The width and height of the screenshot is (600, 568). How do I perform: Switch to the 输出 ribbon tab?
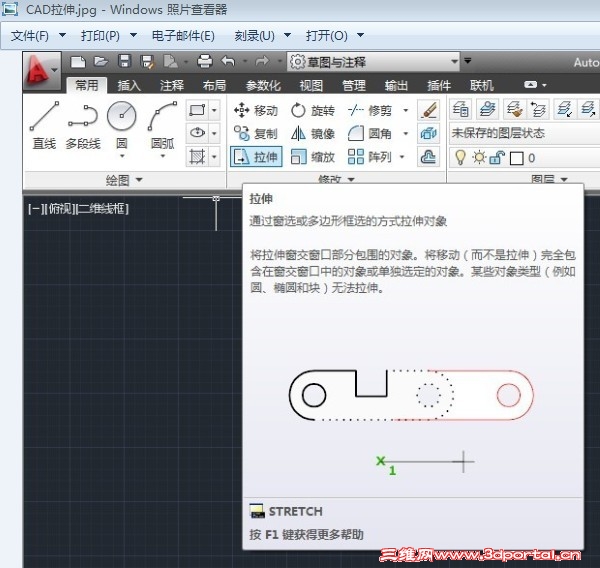pyautogui.click(x=396, y=85)
